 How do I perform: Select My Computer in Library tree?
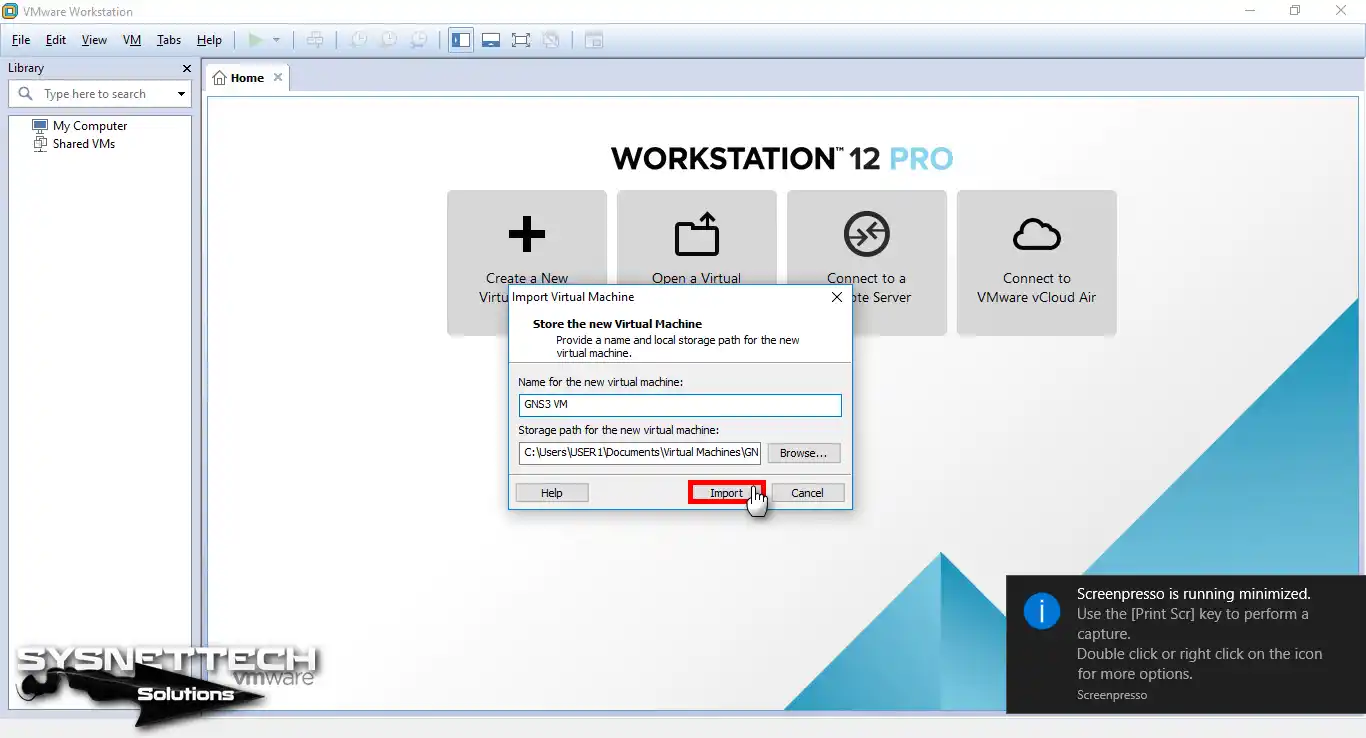(x=90, y=126)
